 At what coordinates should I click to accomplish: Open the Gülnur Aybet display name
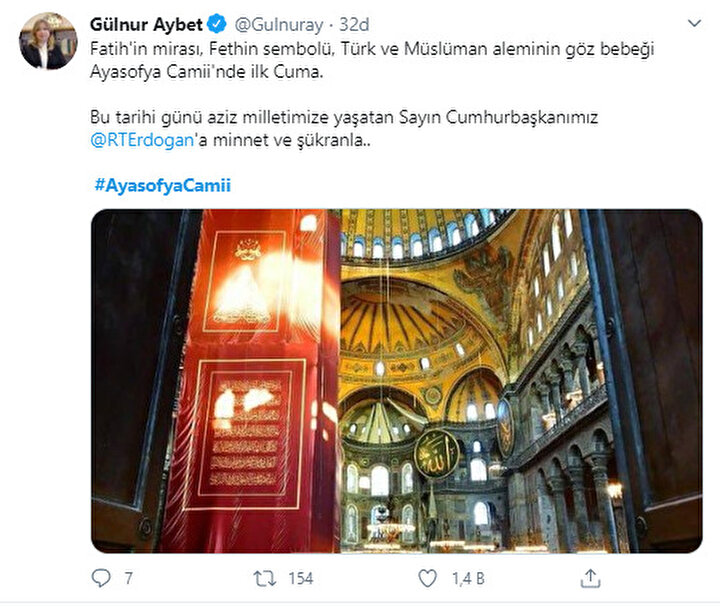pos(146,24)
